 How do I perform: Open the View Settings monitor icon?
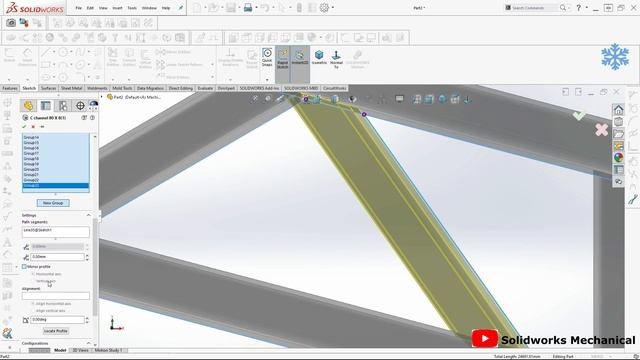point(399,99)
